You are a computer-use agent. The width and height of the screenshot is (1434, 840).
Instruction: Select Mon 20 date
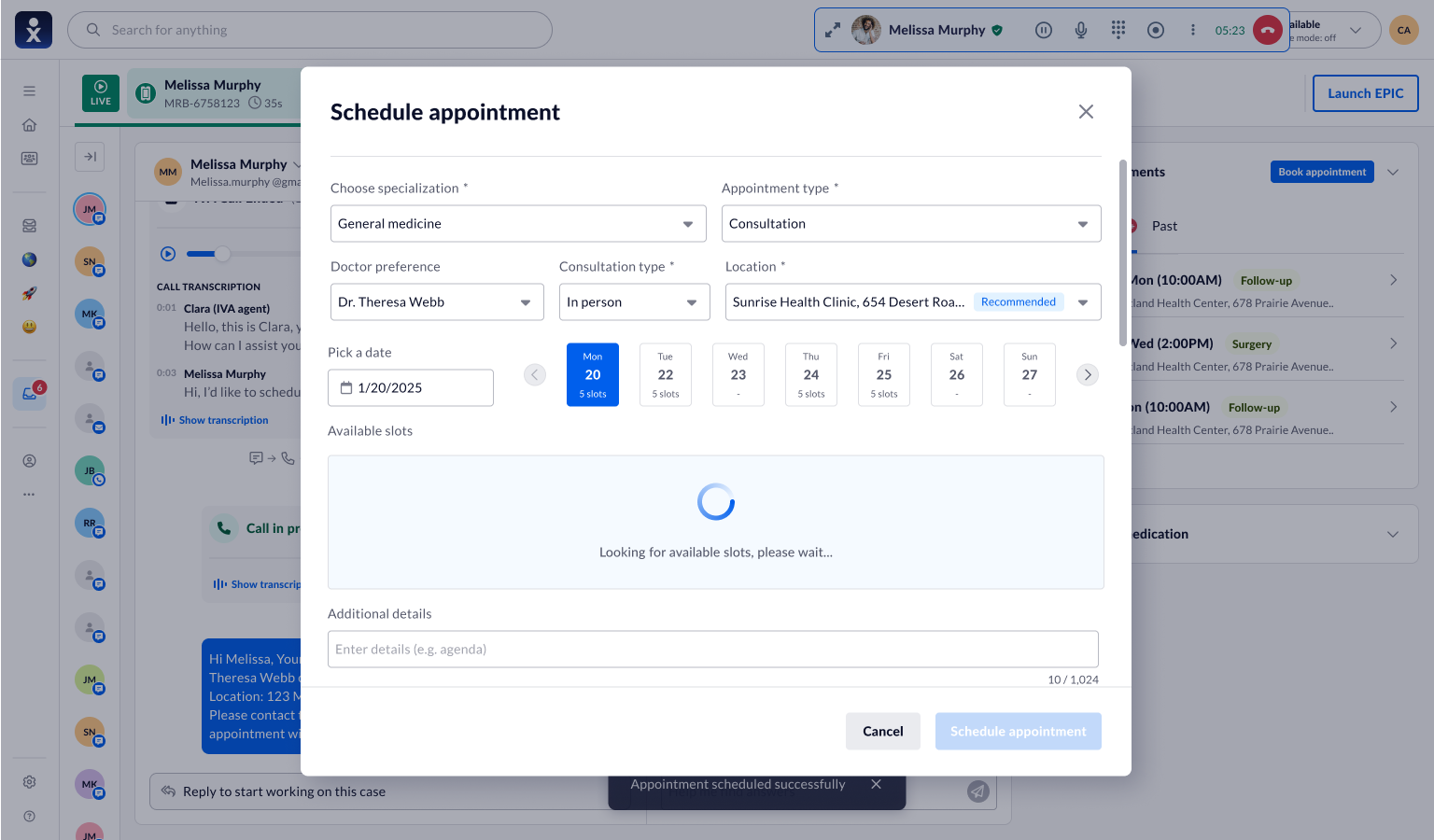click(x=593, y=375)
